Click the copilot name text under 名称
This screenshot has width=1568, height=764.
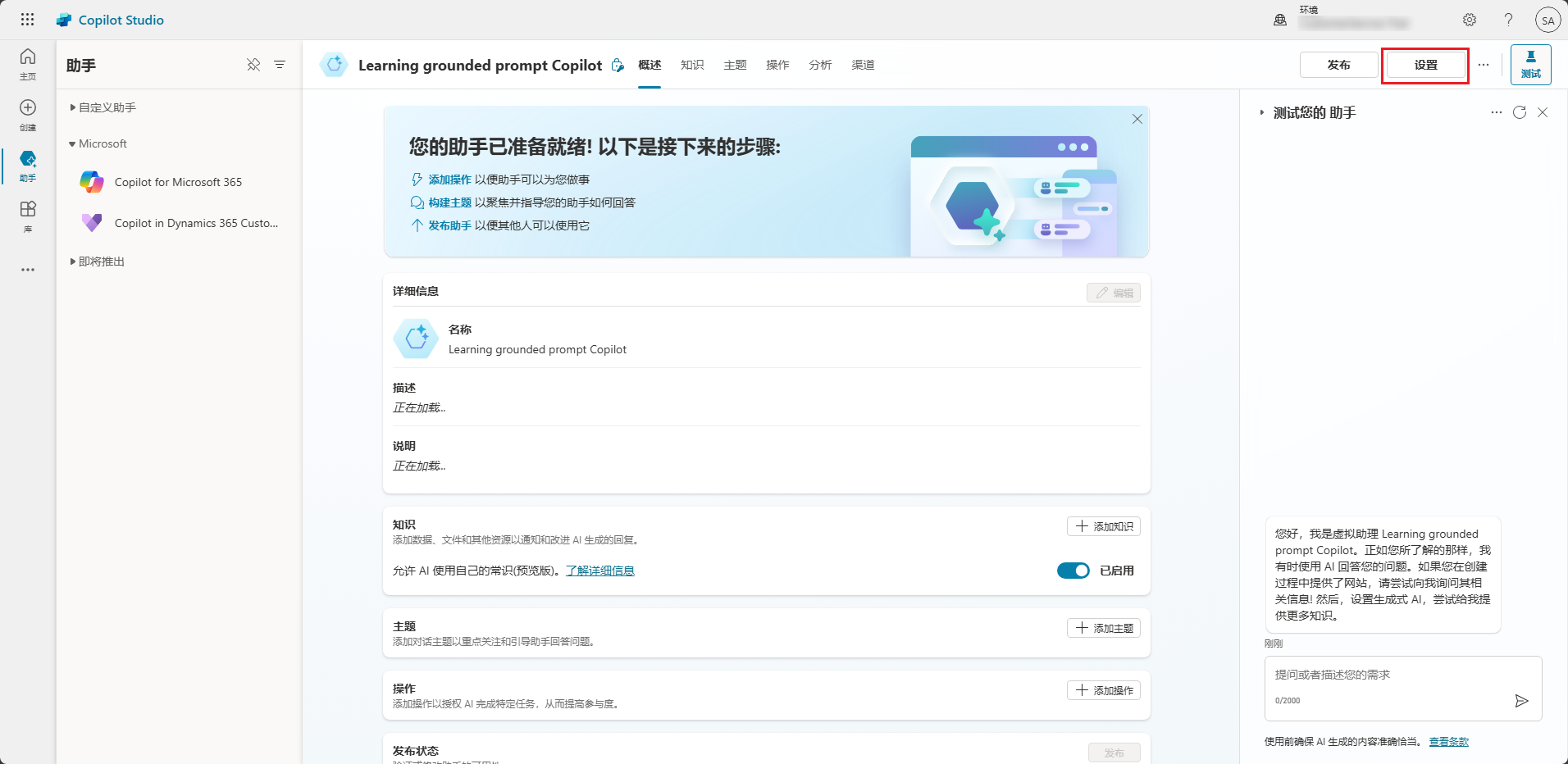tap(537, 349)
